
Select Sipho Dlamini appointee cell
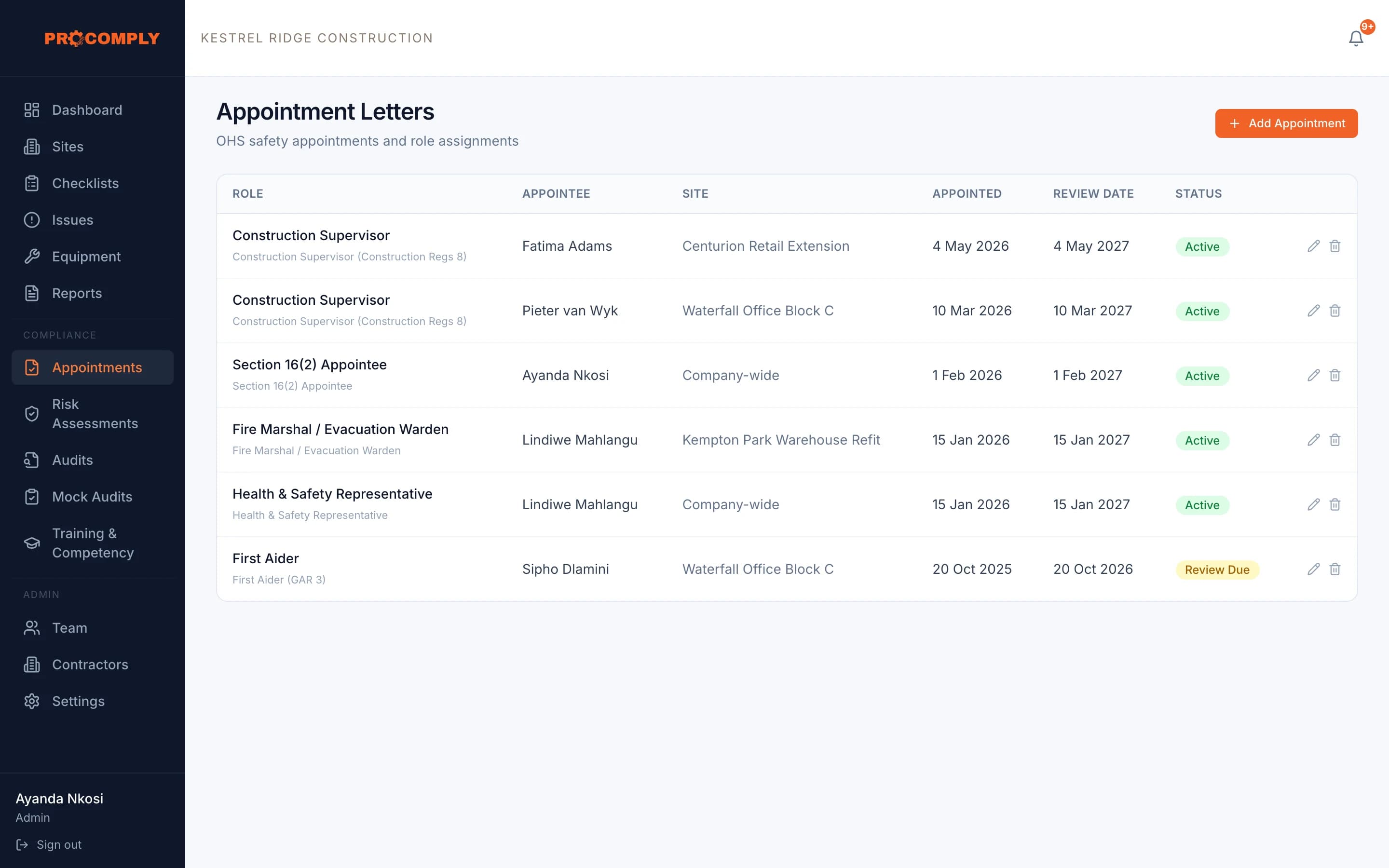click(x=565, y=570)
